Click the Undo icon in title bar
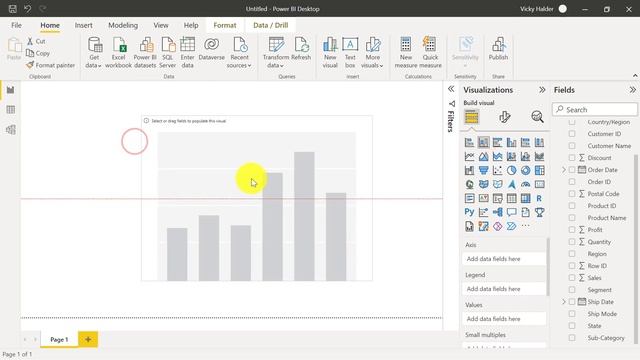This screenshot has height=360, width=640. point(27,9)
